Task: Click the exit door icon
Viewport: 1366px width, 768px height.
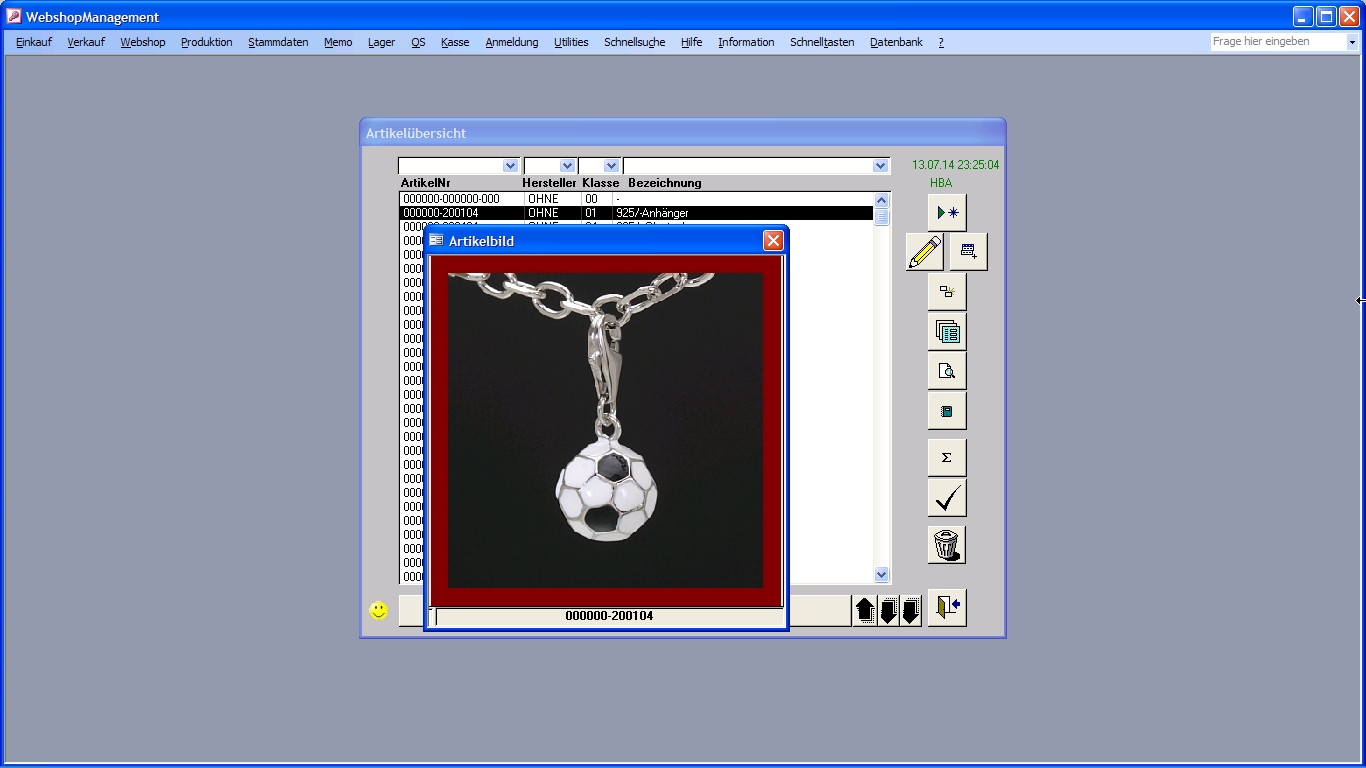Action: (946, 607)
